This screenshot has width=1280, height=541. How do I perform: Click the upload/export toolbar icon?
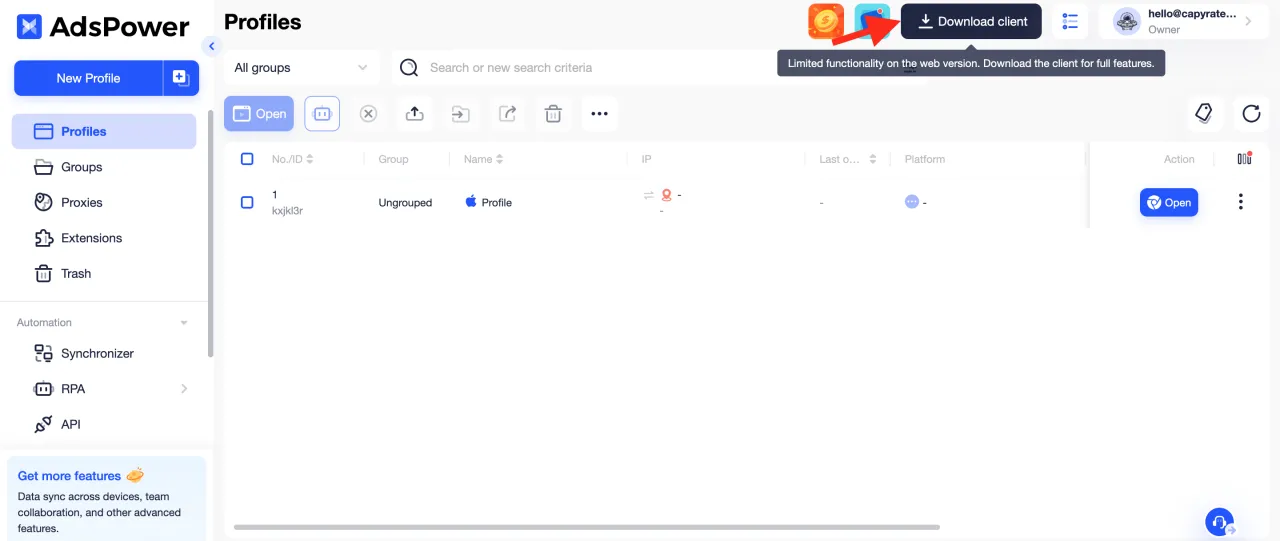(x=414, y=114)
